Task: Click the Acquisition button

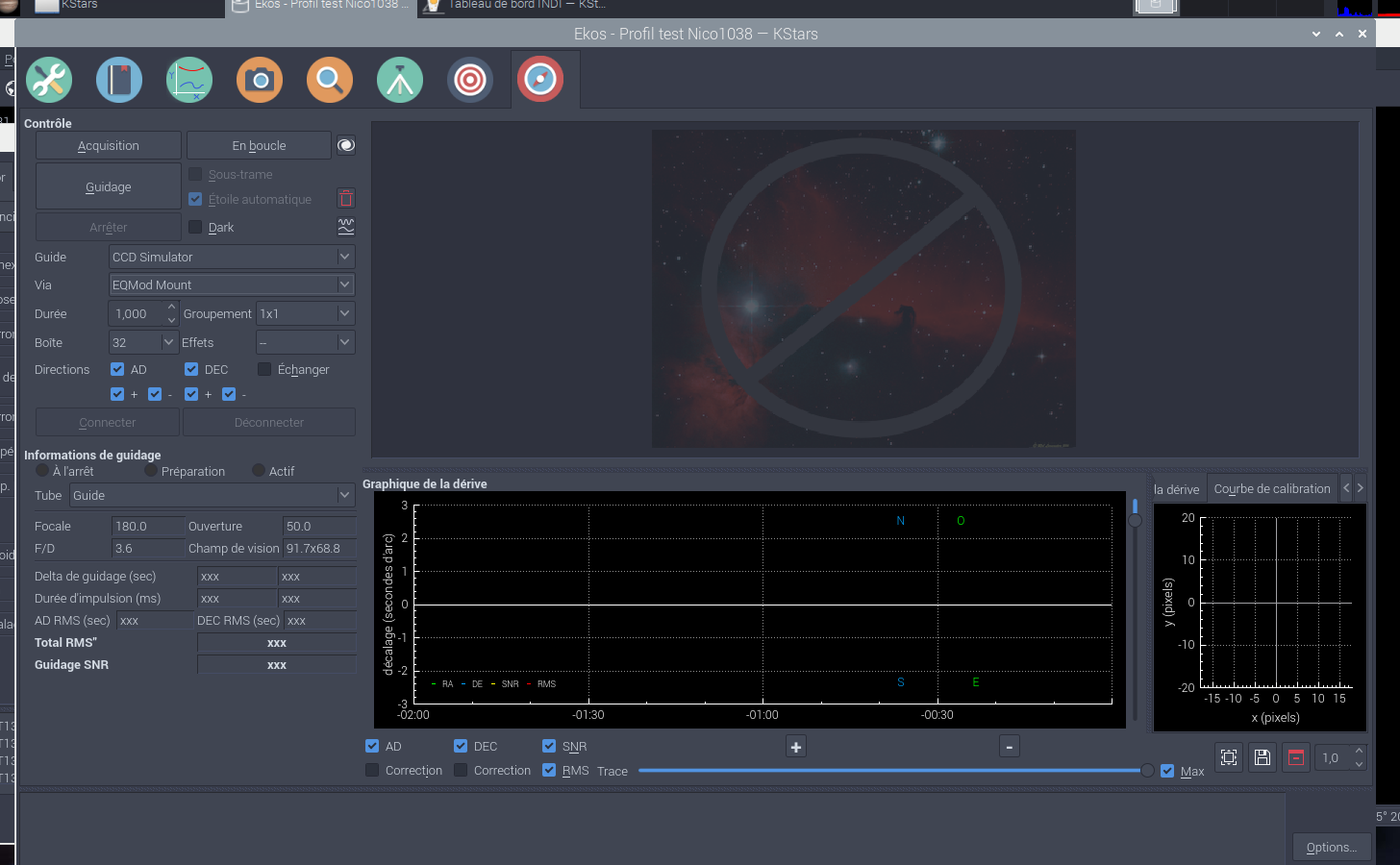Action: [109, 146]
